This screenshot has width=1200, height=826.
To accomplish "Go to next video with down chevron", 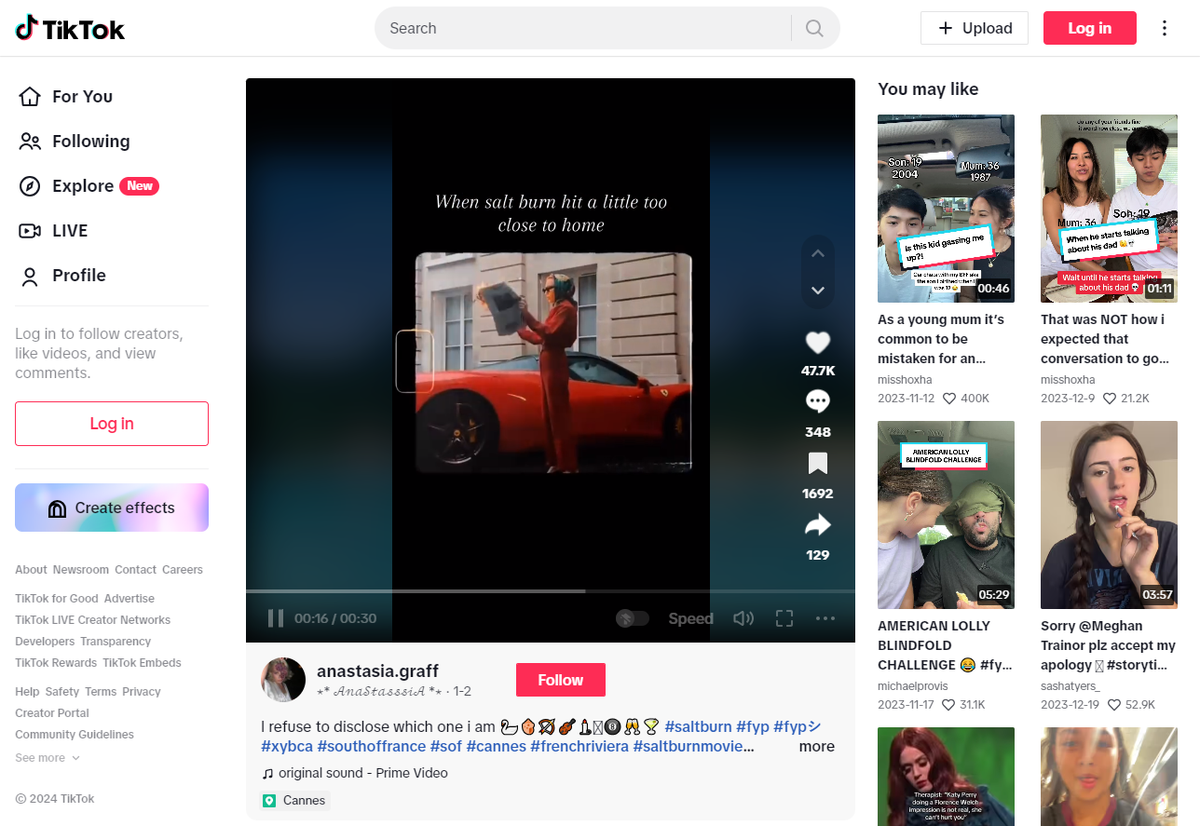I will coord(817,290).
